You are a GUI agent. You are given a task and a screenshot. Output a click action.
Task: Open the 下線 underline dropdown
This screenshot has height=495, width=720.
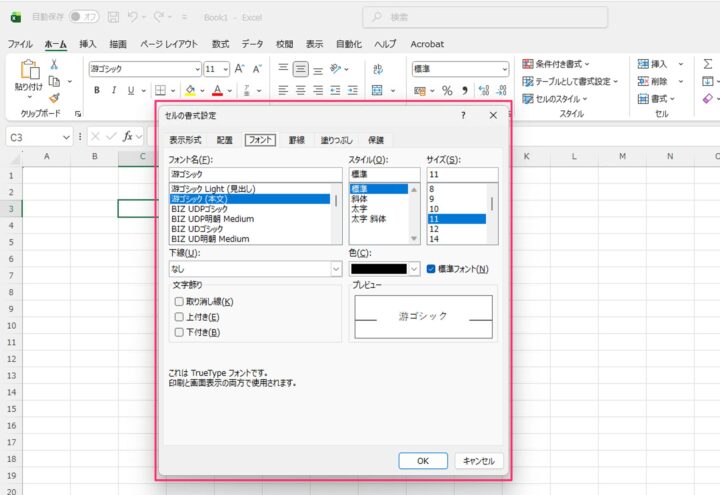coord(335,269)
